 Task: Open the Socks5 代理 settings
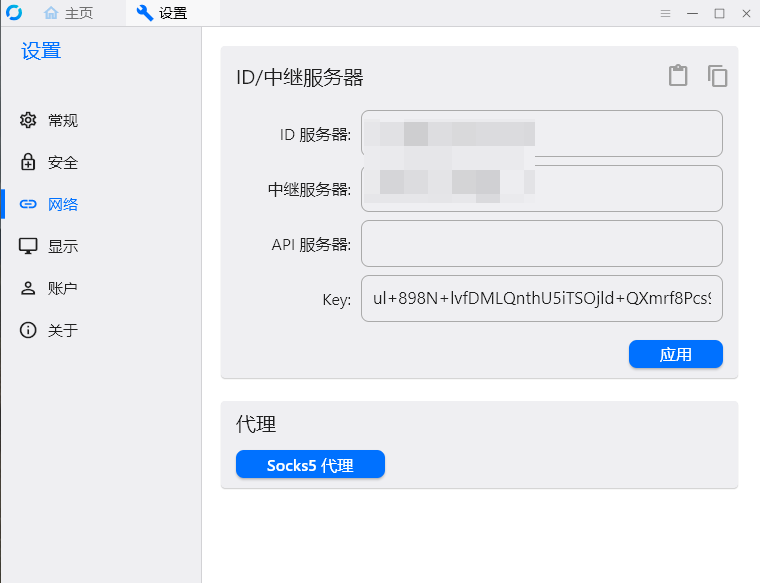[x=310, y=465]
